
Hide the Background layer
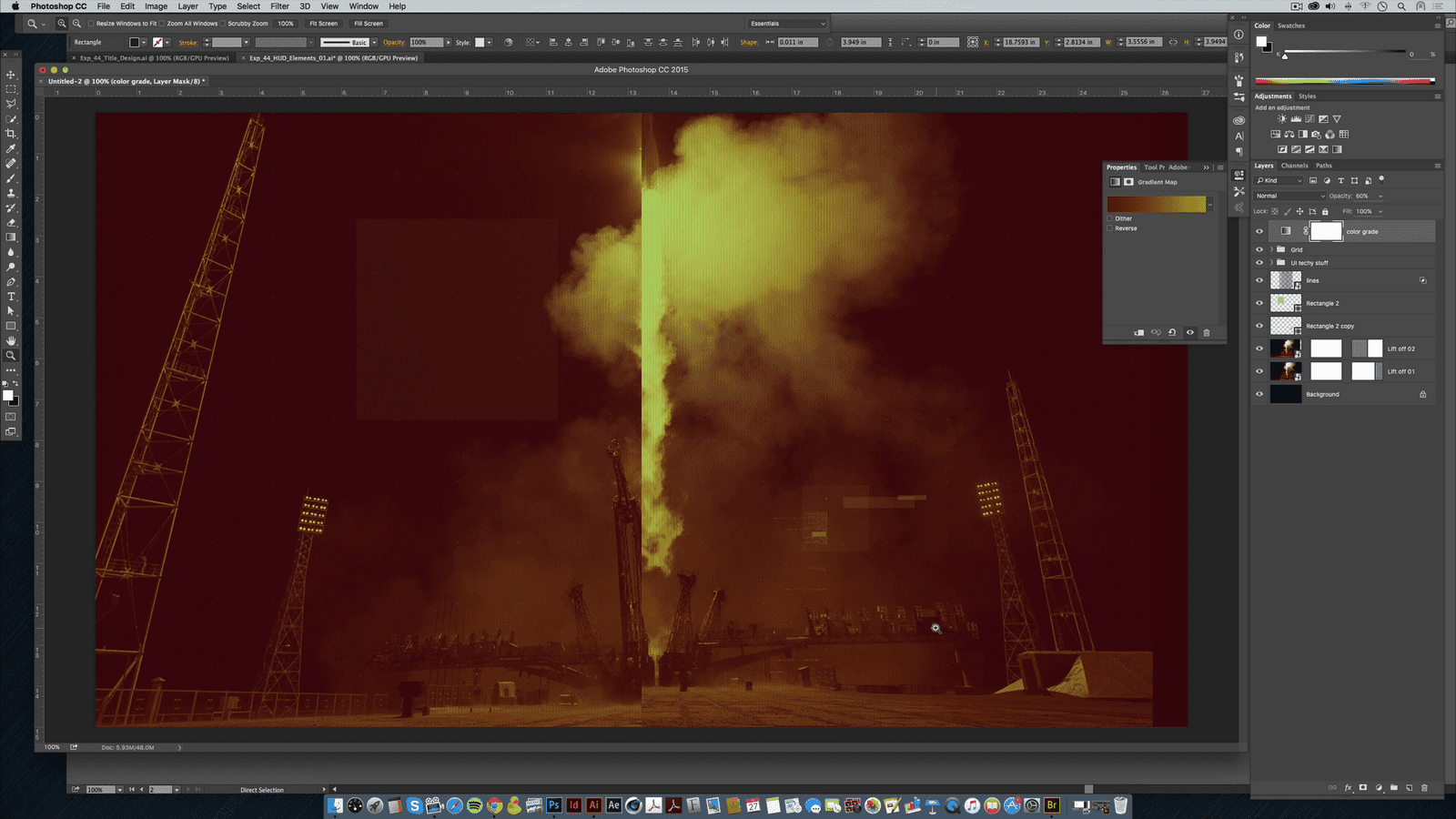tap(1259, 394)
